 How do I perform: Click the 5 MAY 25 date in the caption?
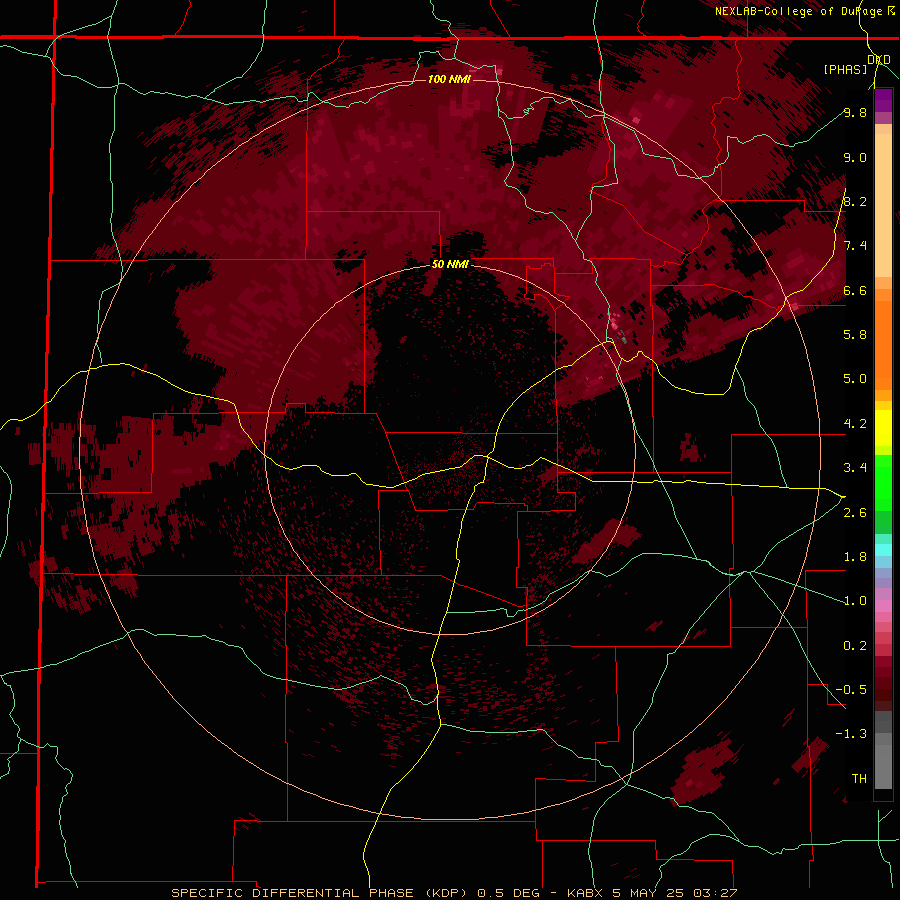point(649,893)
